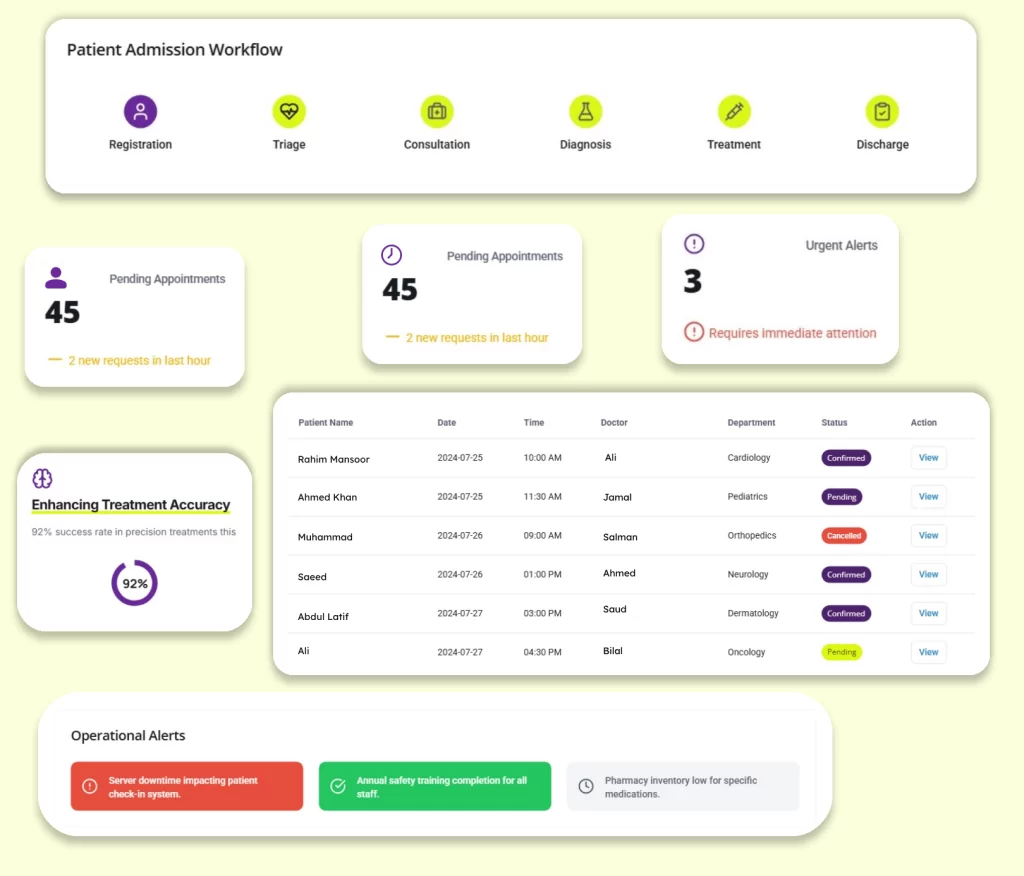
Task: Click the Patient Admission Workflow title
Action: [x=174, y=50]
